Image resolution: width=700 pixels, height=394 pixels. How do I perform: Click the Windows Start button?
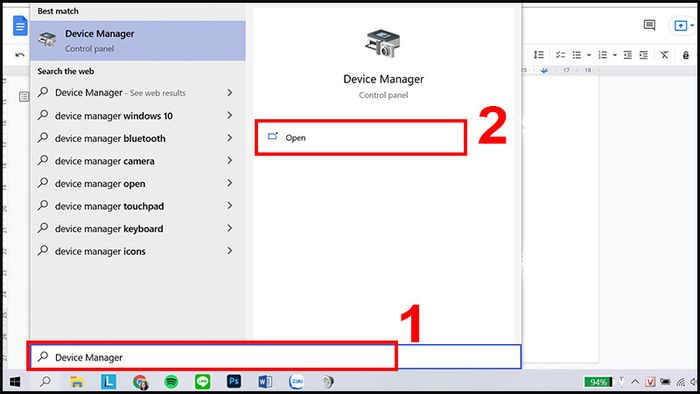[x=15, y=382]
